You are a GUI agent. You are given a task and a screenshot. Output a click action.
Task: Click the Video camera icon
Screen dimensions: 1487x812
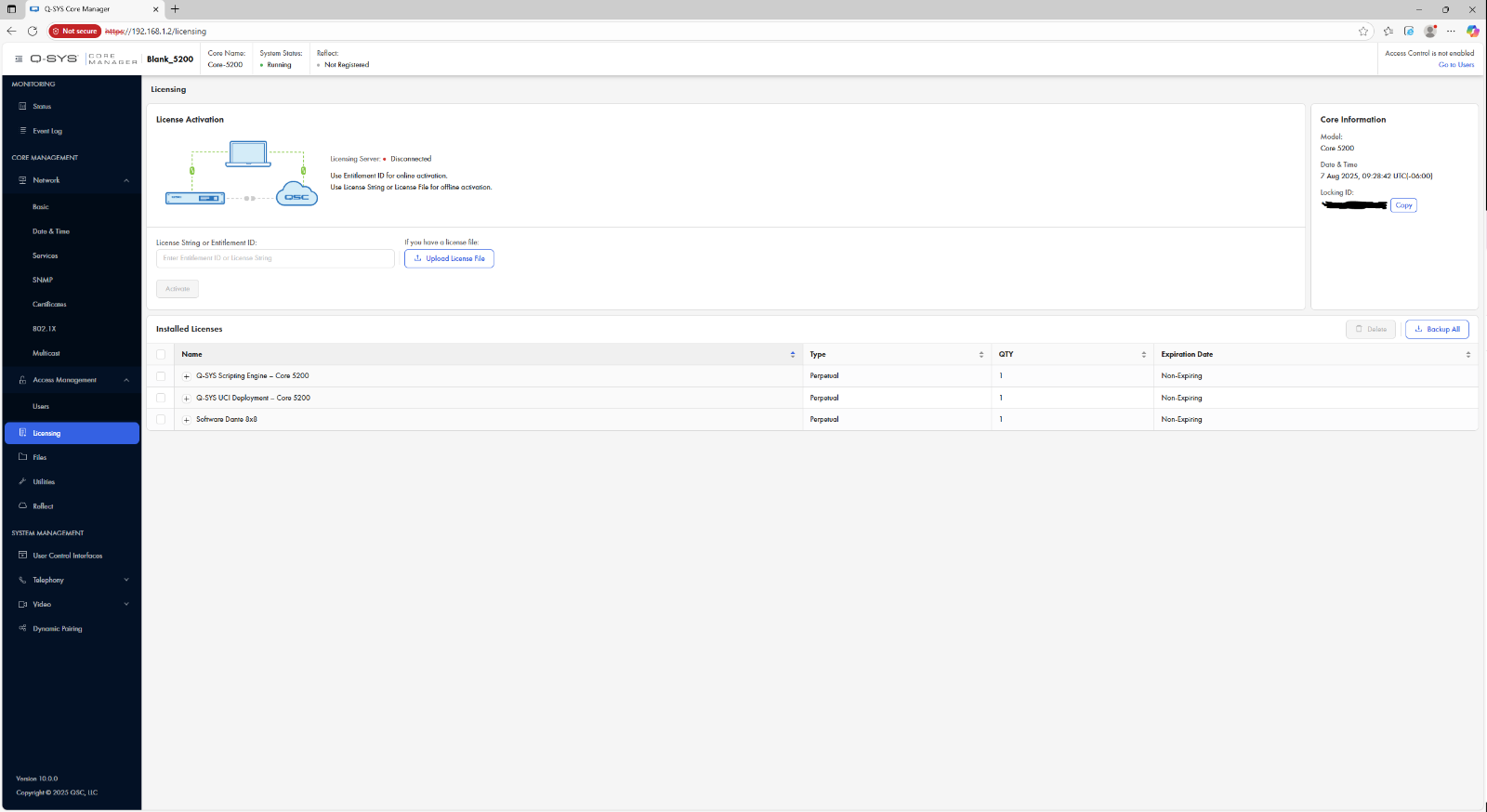tap(23, 604)
